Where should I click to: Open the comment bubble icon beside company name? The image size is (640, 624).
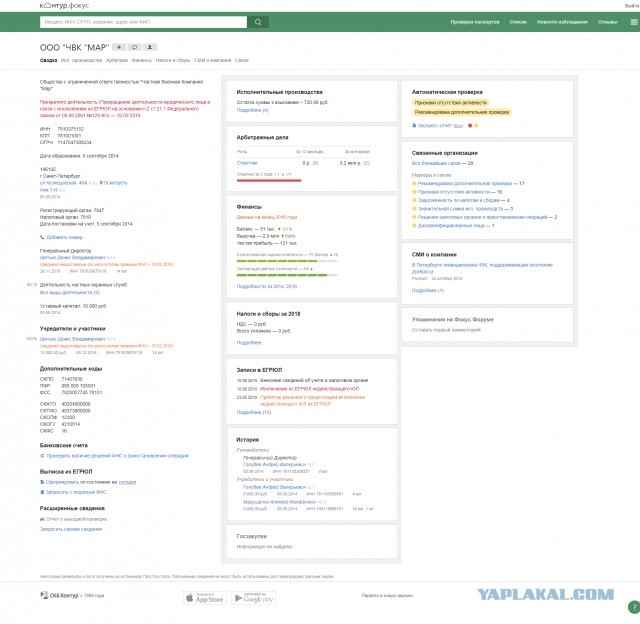pos(134,47)
